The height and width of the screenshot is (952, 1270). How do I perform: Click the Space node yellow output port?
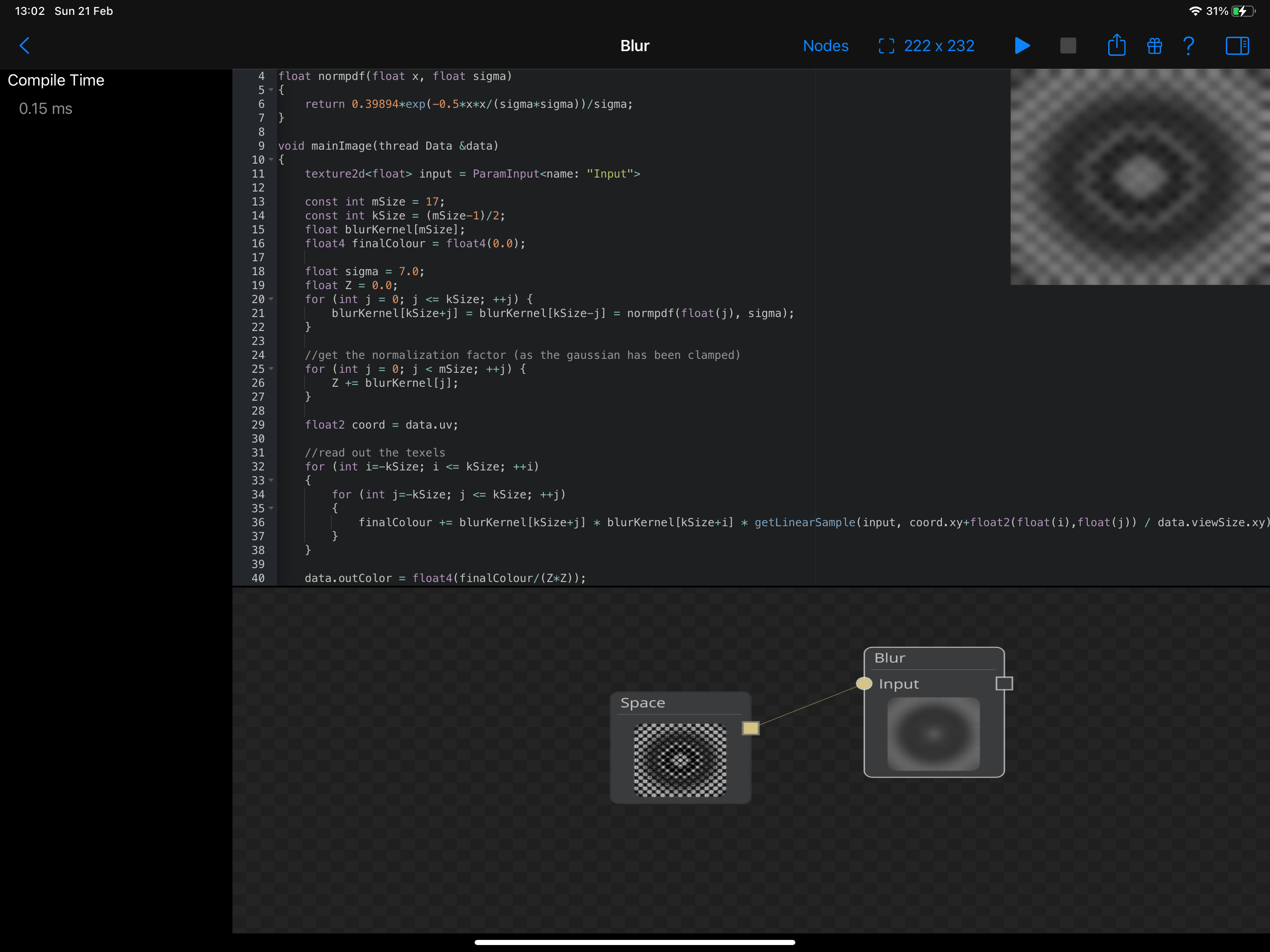coord(750,728)
